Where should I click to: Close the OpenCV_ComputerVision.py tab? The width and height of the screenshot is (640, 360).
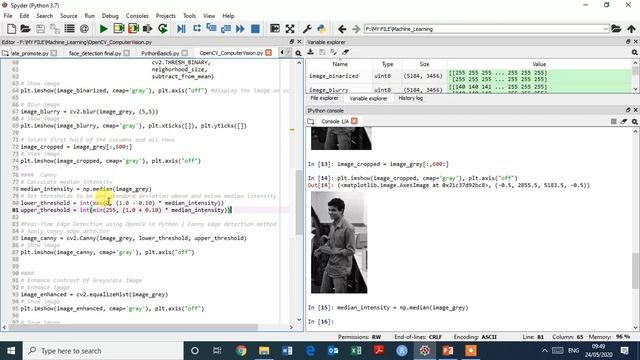pyautogui.click(x=268, y=53)
